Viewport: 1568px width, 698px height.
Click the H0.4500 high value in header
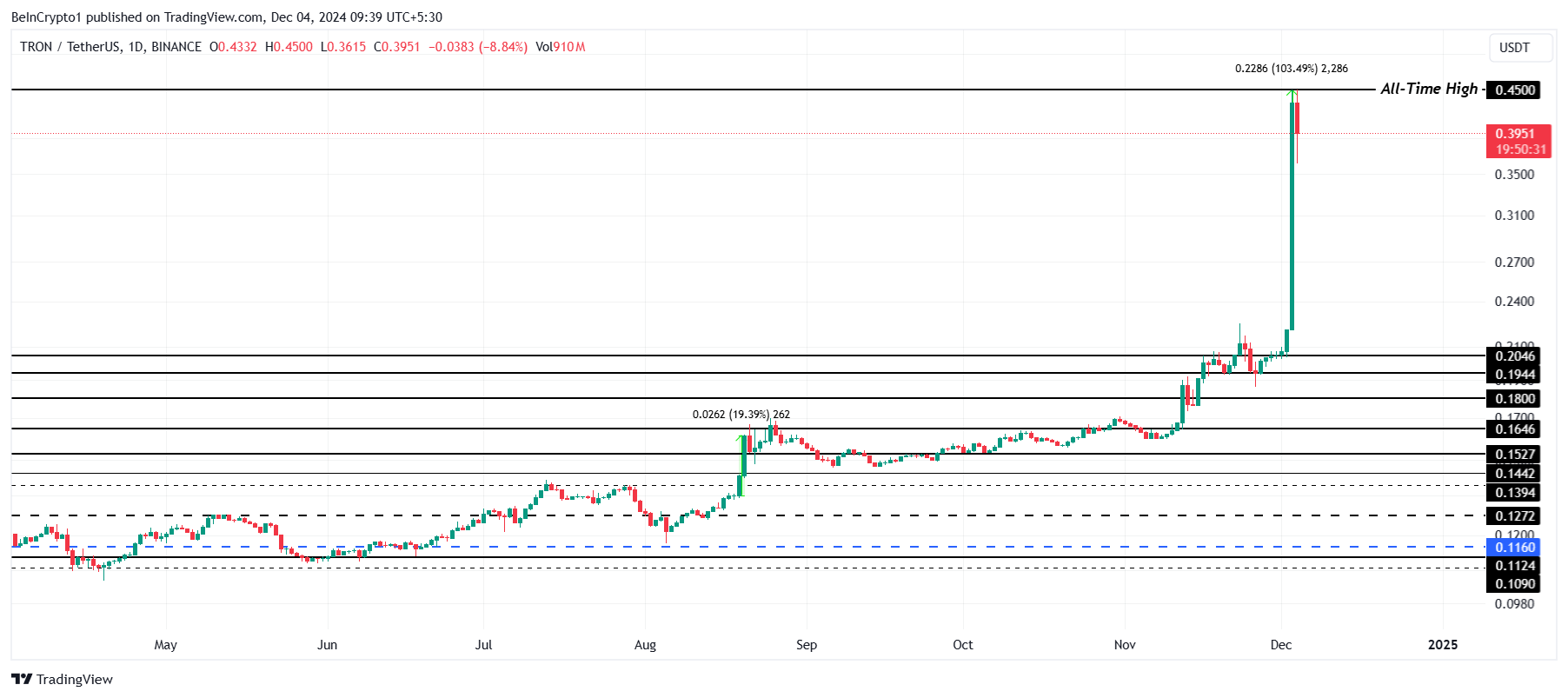coord(289,47)
